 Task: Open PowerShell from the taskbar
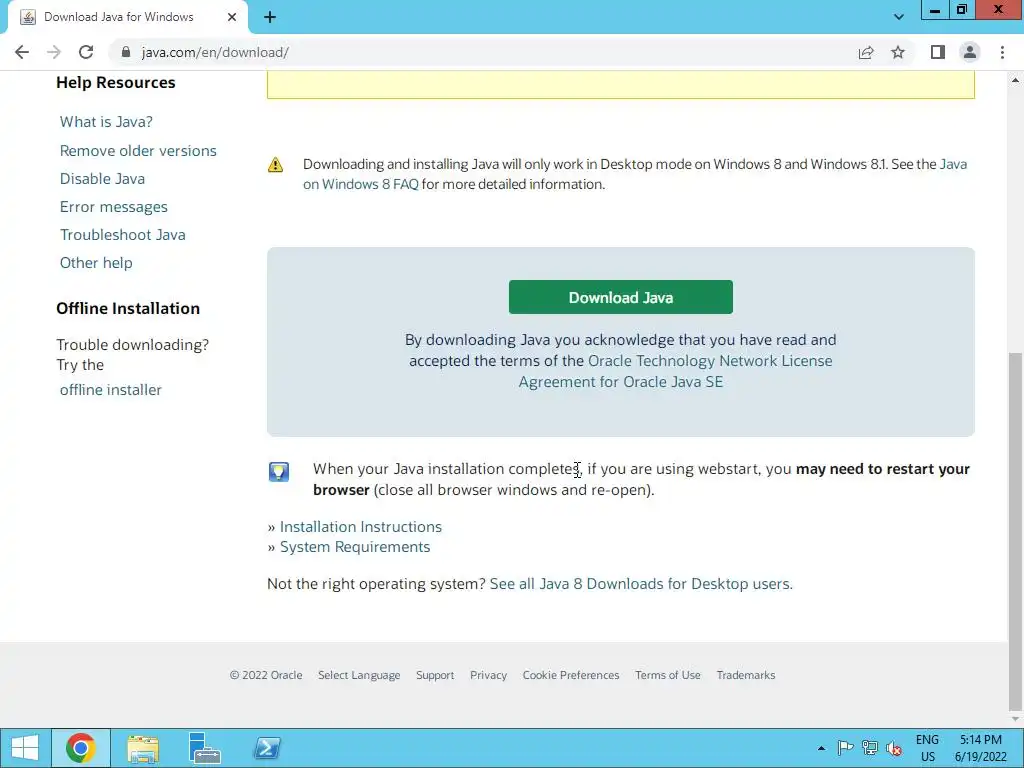267,748
